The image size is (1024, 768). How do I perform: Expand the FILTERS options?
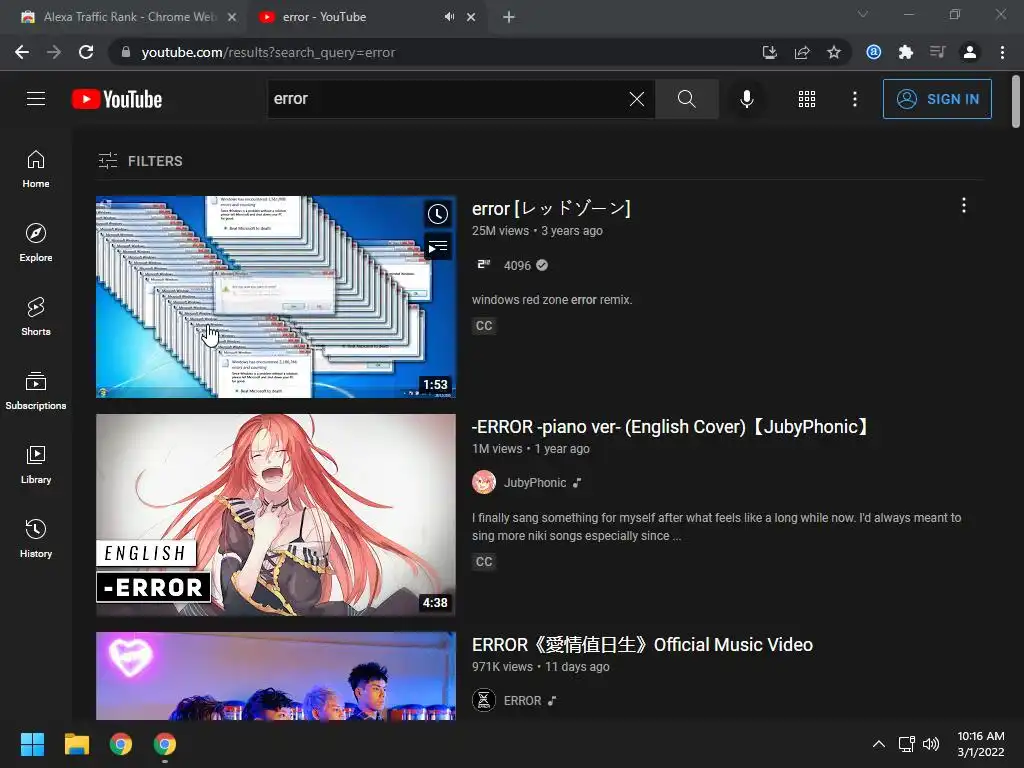(140, 161)
